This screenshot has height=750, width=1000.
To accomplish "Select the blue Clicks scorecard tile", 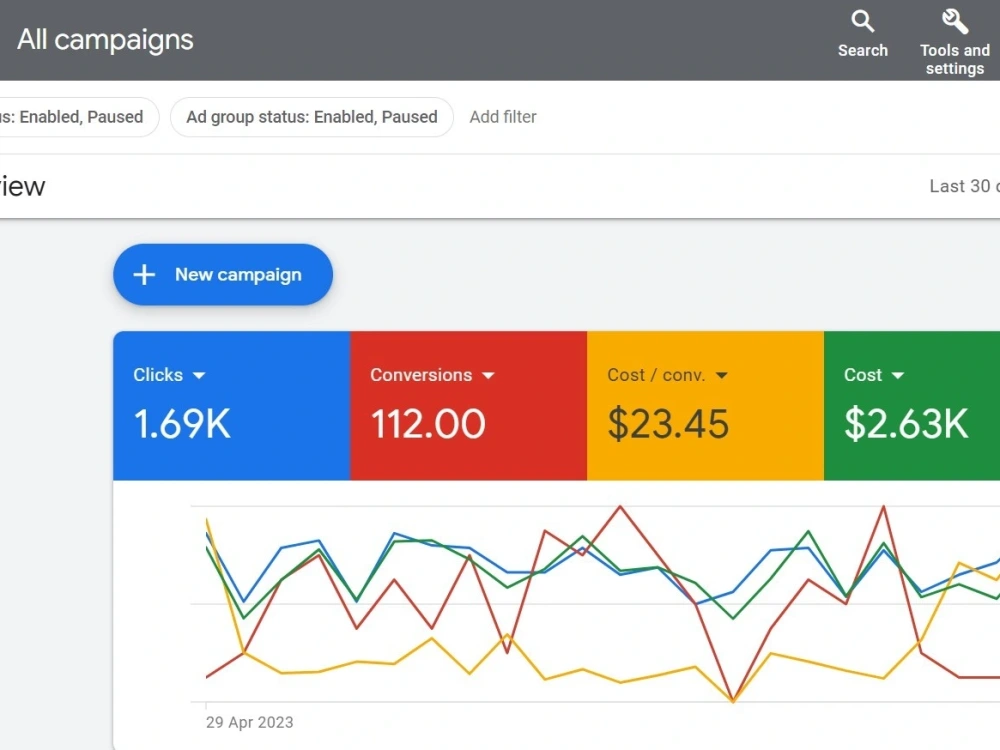I will coord(232,406).
